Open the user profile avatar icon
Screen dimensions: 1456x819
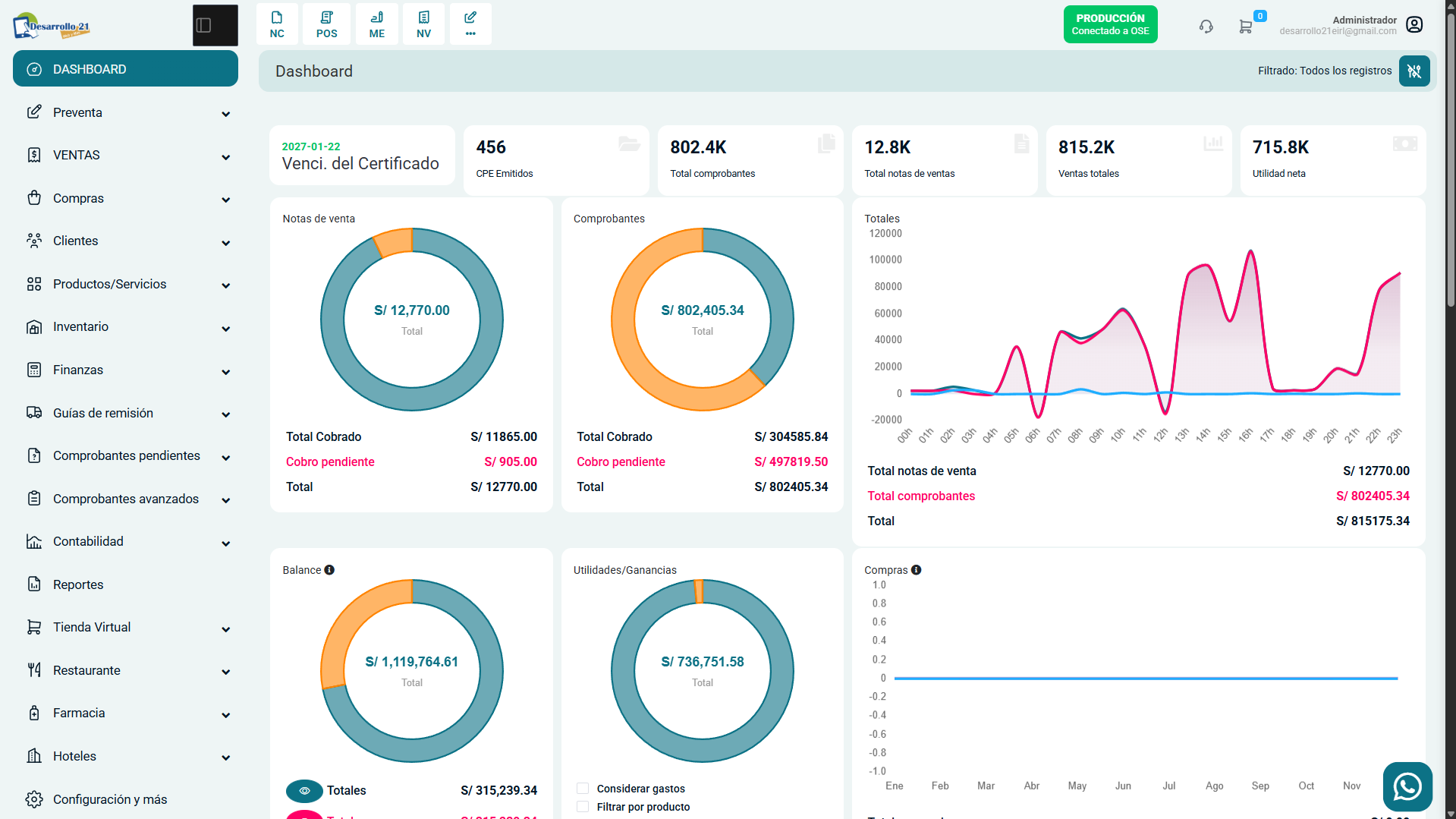(1414, 25)
